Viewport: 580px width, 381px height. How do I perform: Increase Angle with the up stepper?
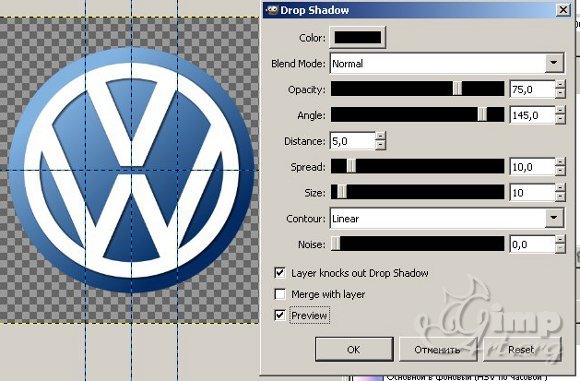click(560, 111)
